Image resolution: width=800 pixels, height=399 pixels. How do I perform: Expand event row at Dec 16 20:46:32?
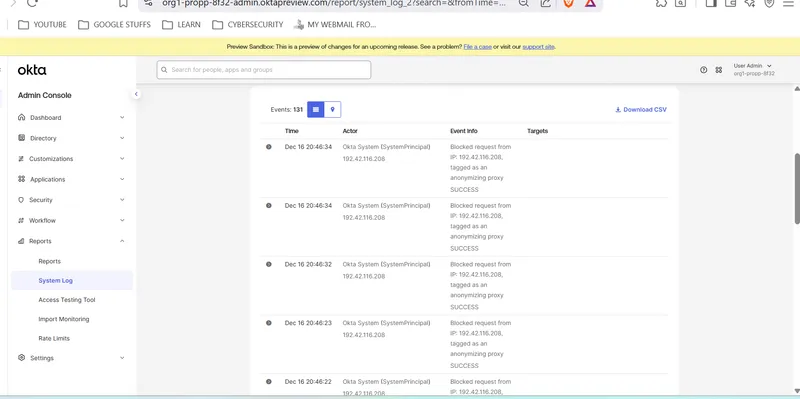(x=269, y=264)
